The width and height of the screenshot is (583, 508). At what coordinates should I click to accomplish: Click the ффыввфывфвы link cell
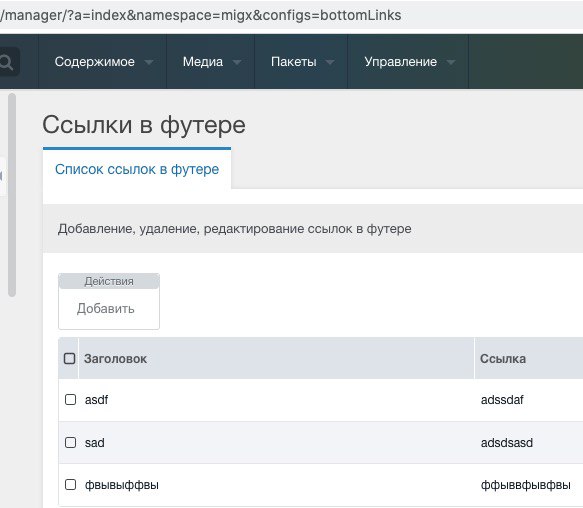point(525,485)
